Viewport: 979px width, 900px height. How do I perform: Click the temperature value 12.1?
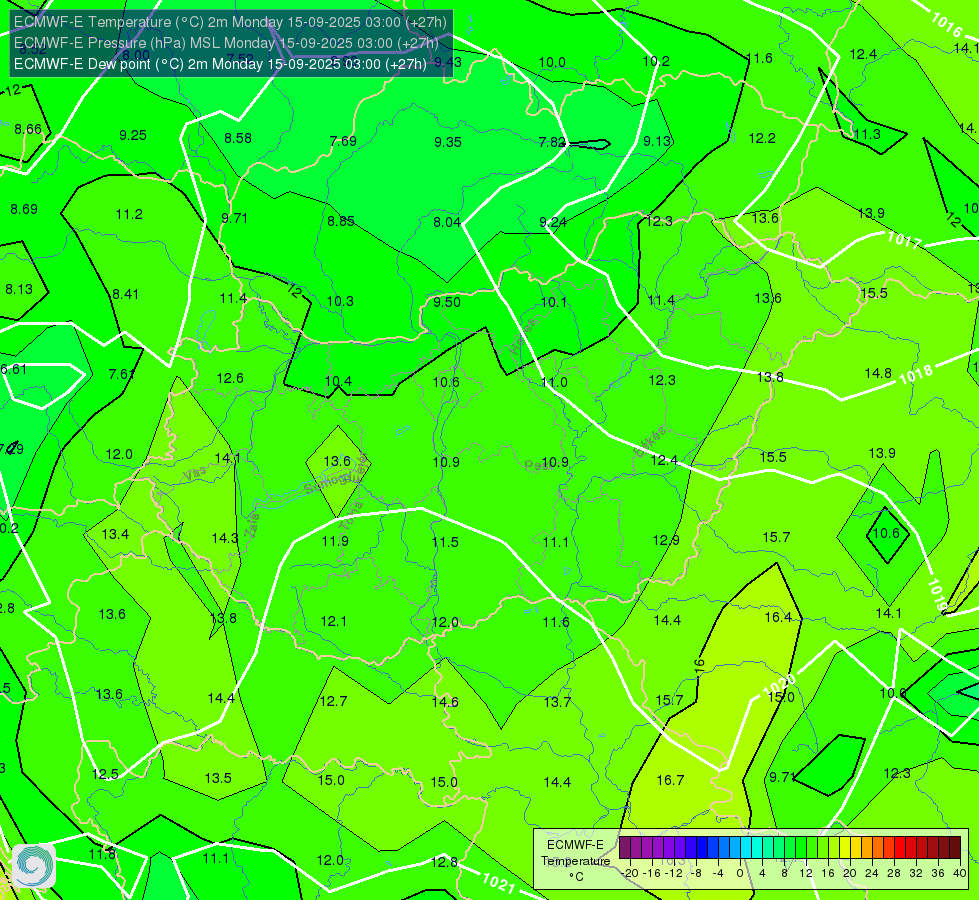click(x=333, y=621)
